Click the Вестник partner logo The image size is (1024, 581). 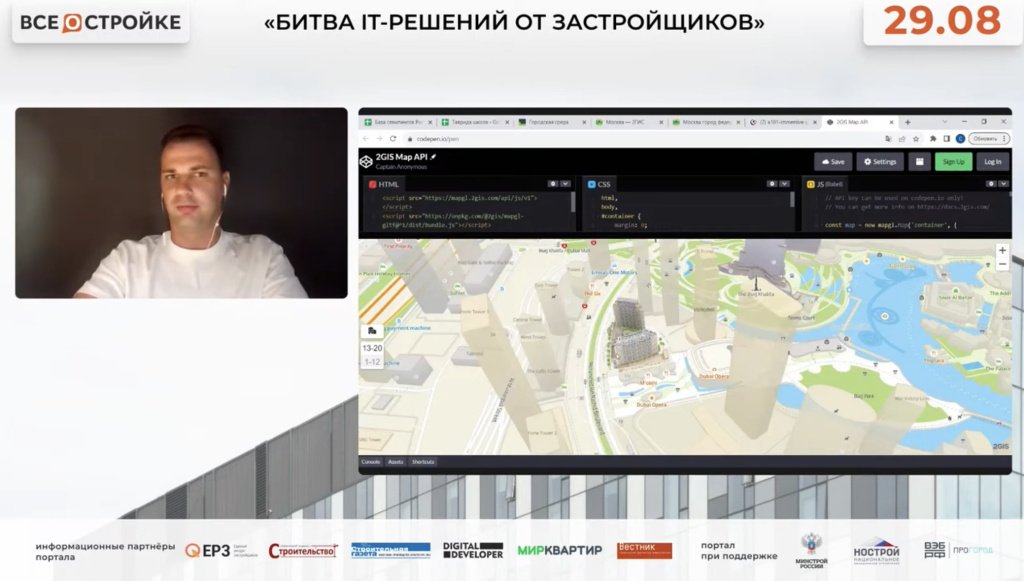[x=645, y=550]
